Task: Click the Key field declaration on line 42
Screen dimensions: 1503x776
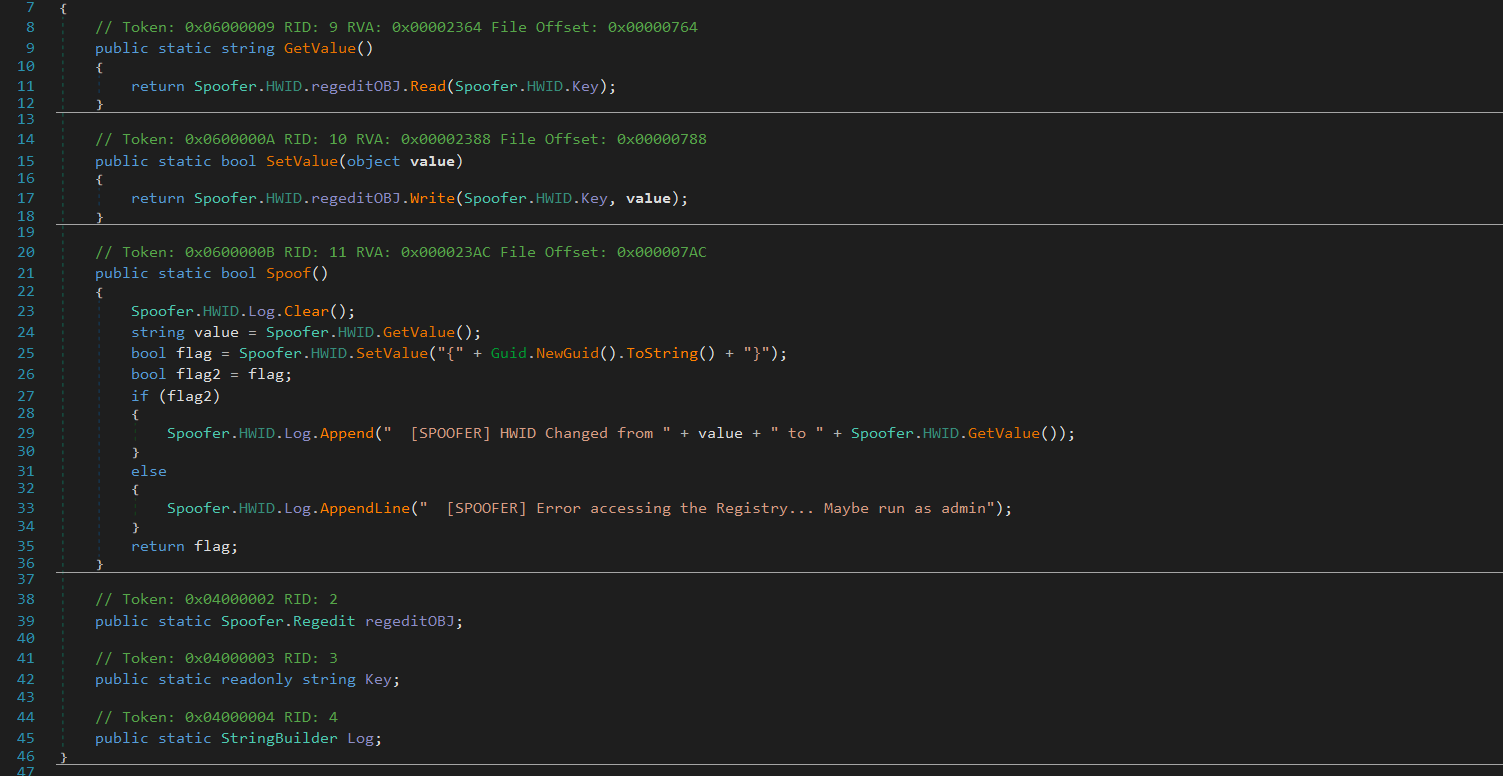Action: [378, 679]
